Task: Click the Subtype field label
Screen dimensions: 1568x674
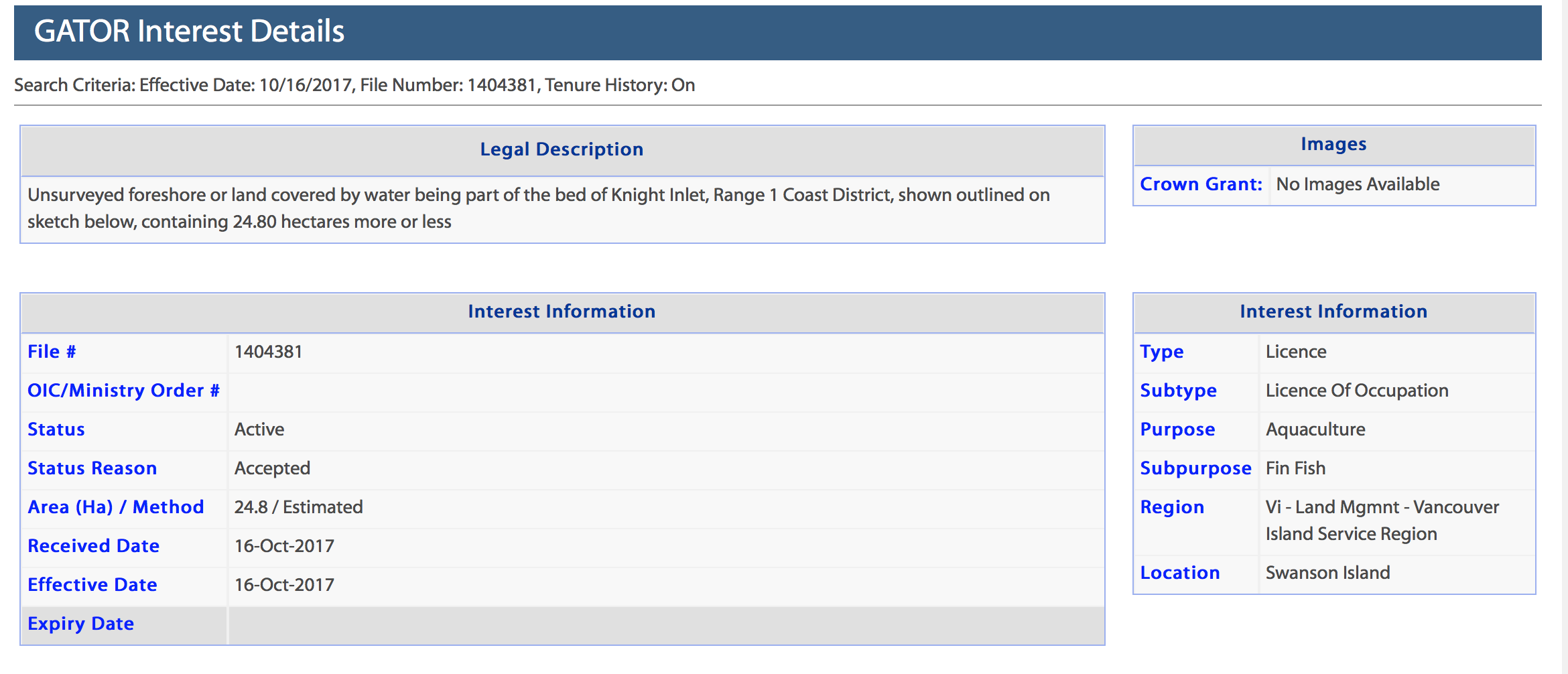Action: [1178, 391]
